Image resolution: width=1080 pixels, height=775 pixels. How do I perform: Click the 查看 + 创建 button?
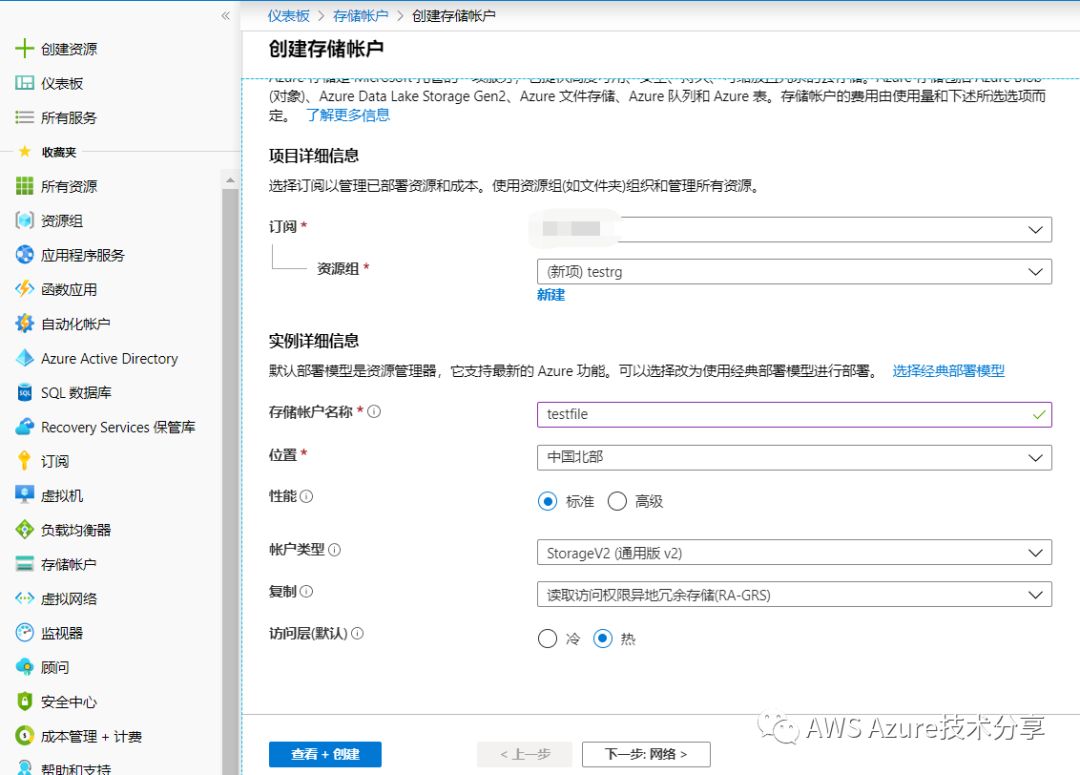[x=325, y=754]
